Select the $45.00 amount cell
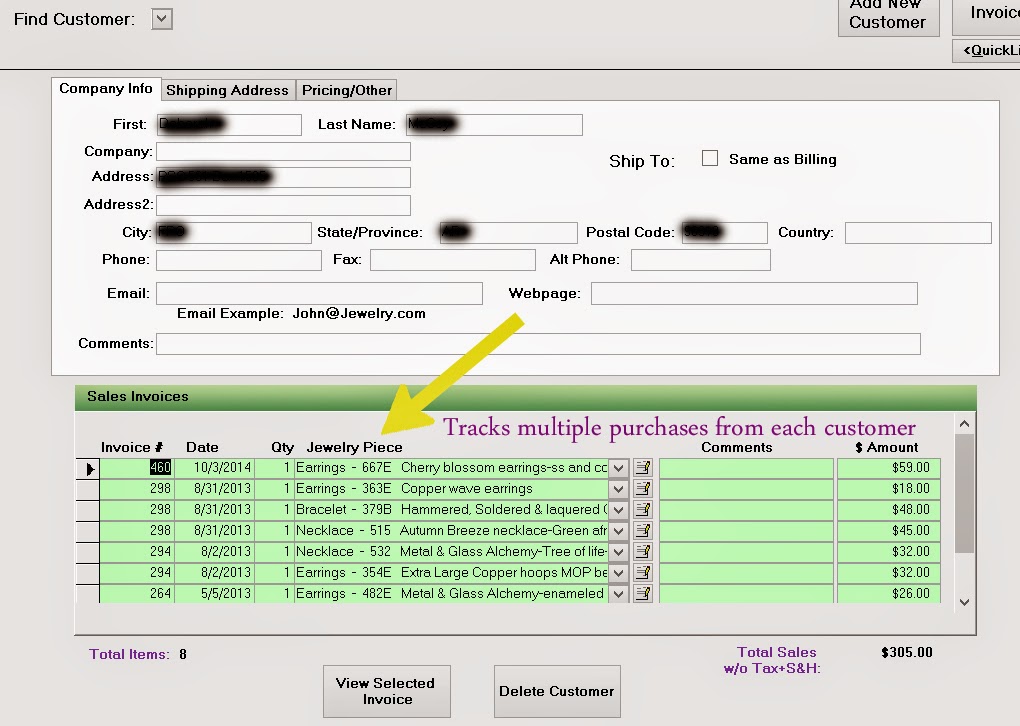Viewport: 1020px width, 726px height. pos(889,531)
